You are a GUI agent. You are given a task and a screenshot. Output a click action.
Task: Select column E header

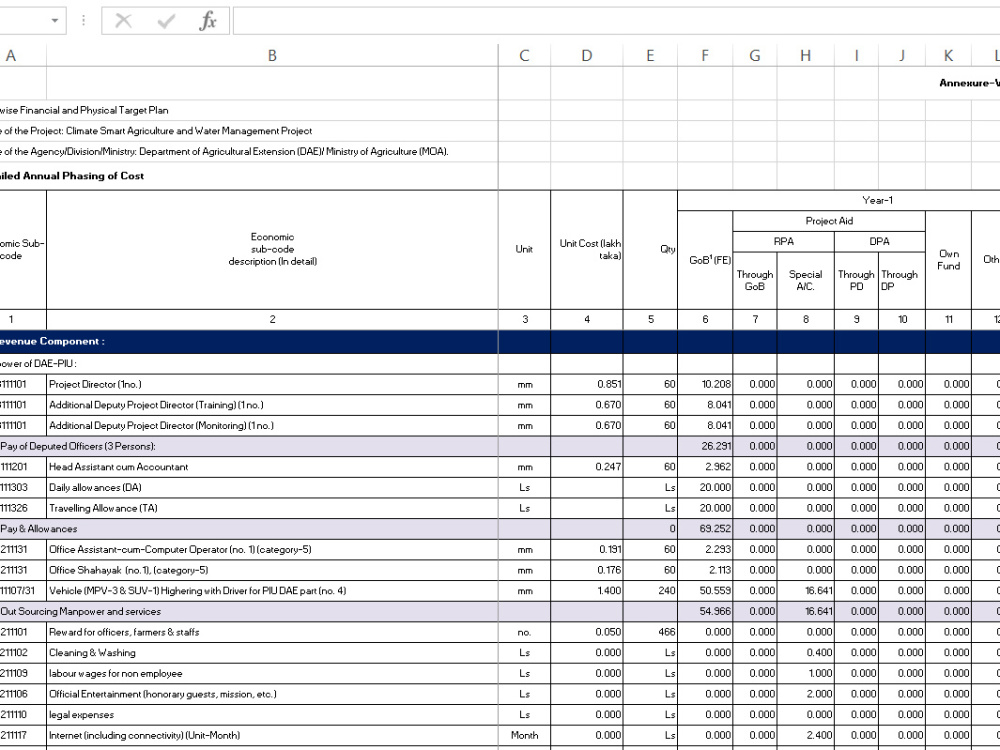click(651, 55)
